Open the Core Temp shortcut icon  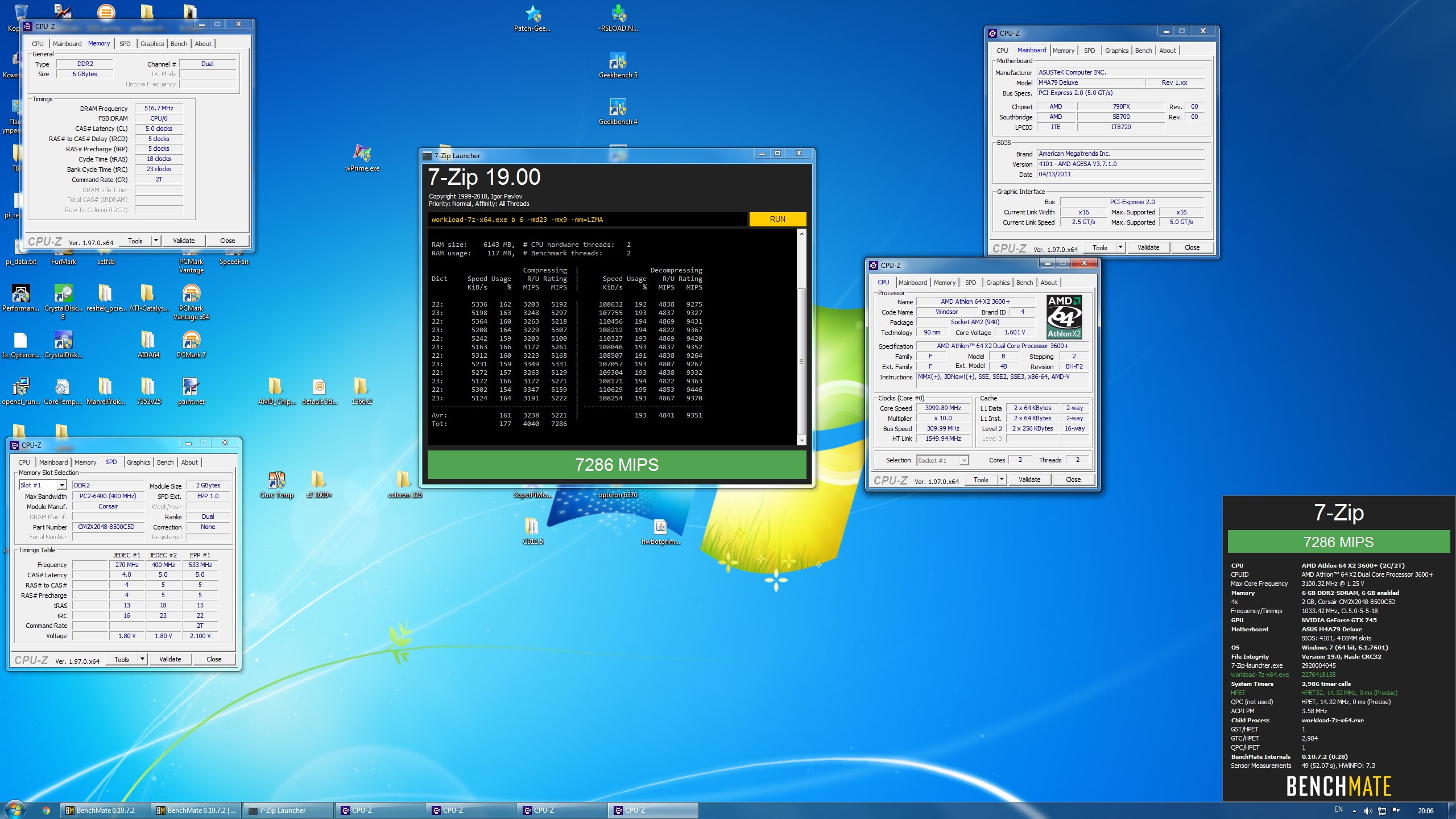[x=276, y=485]
